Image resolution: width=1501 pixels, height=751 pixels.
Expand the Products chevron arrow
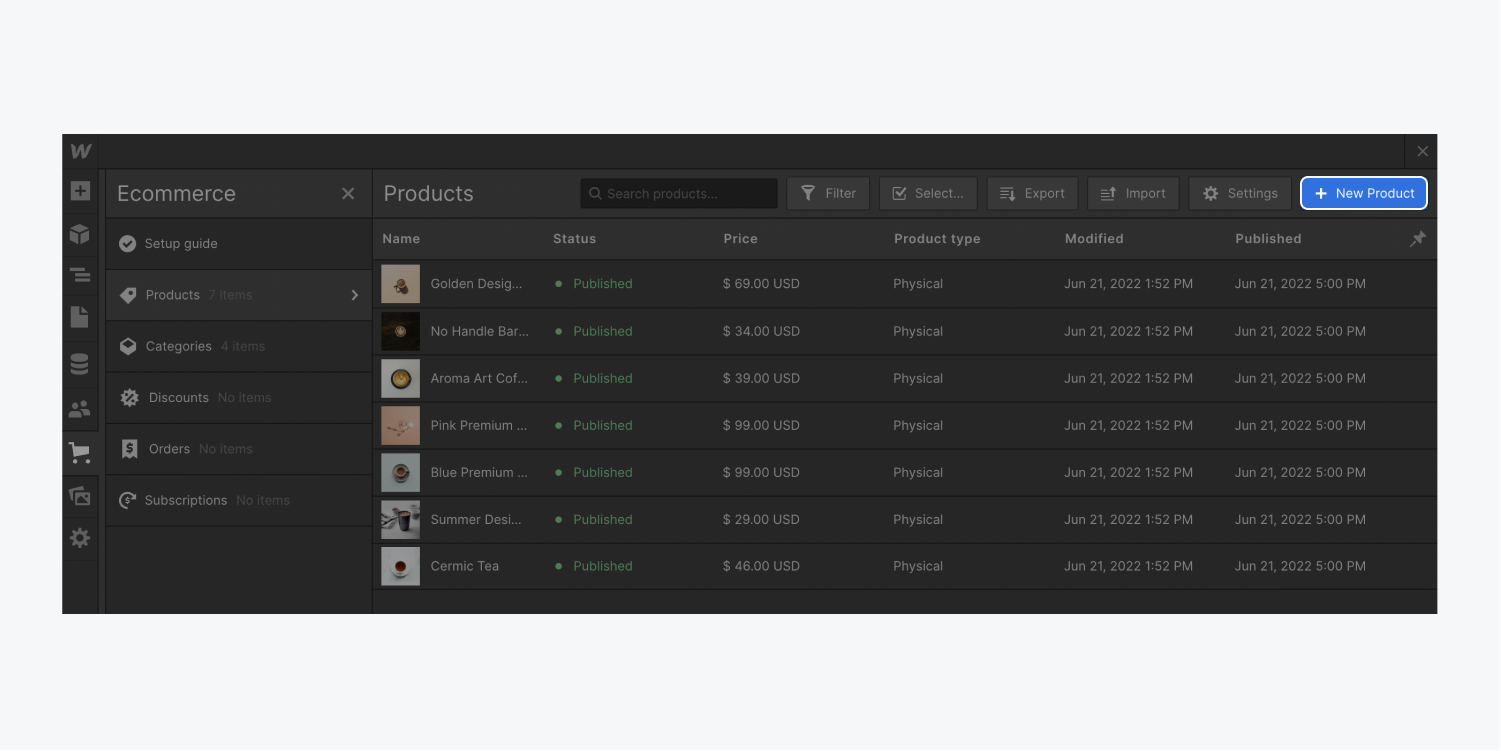tap(354, 295)
